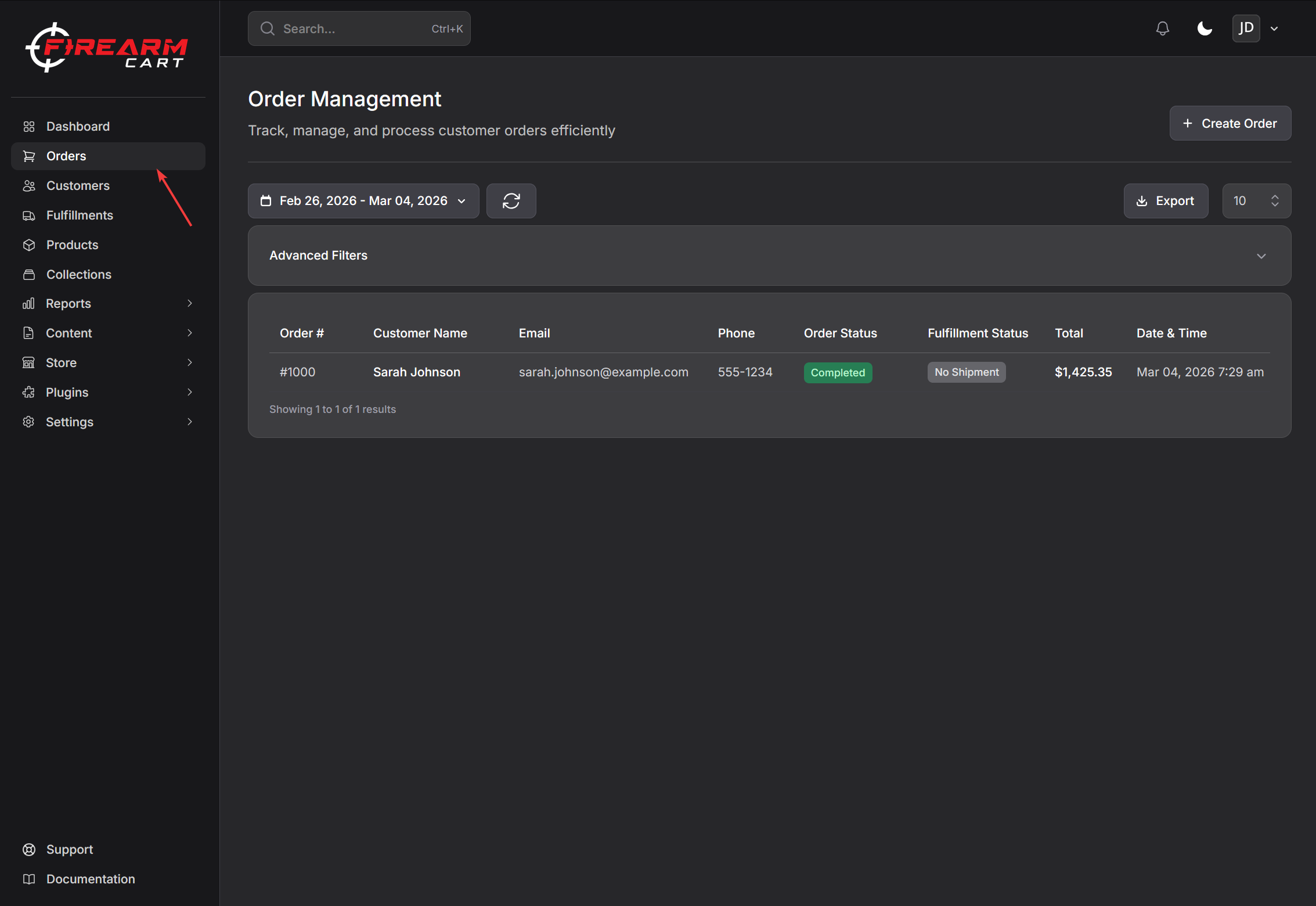Click the Products box icon
This screenshot has height=906, width=1316.
point(29,245)
